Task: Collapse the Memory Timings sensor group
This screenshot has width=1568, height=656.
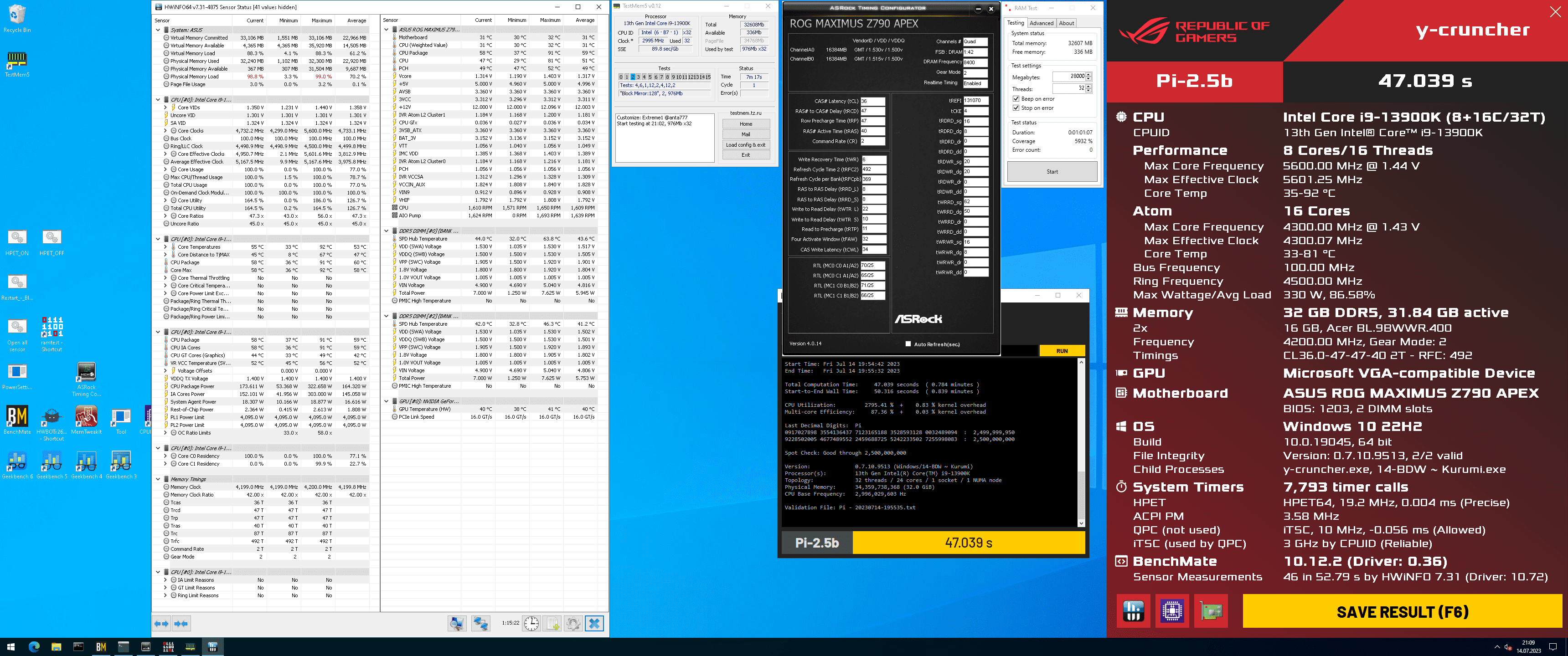Action: 158,479
